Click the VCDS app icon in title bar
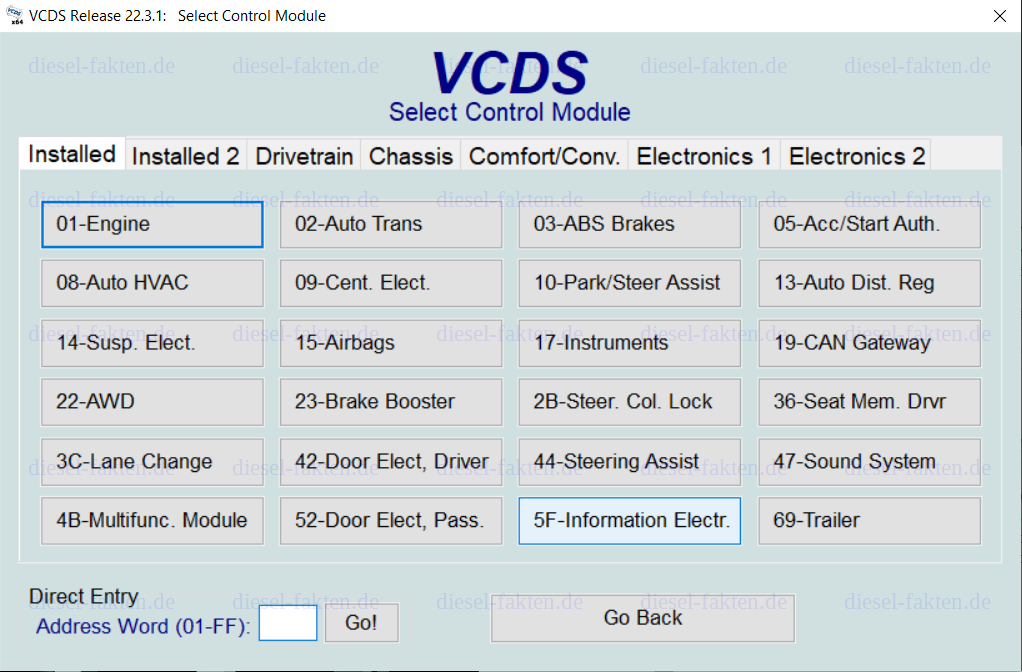Screen dimensions: 1022x672 [x=14, y=16]
